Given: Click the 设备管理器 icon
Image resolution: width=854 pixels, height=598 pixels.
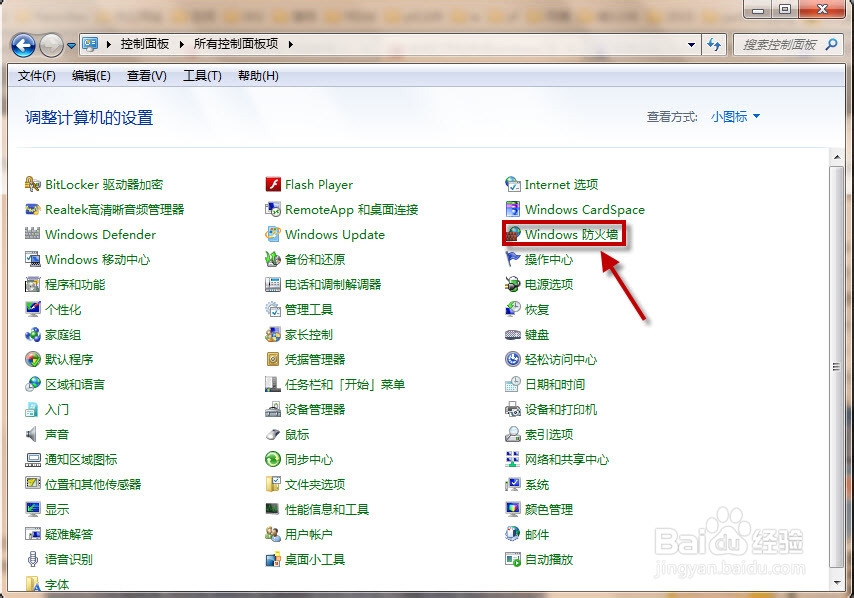Looking at the screenshot, I should [273, 410].
